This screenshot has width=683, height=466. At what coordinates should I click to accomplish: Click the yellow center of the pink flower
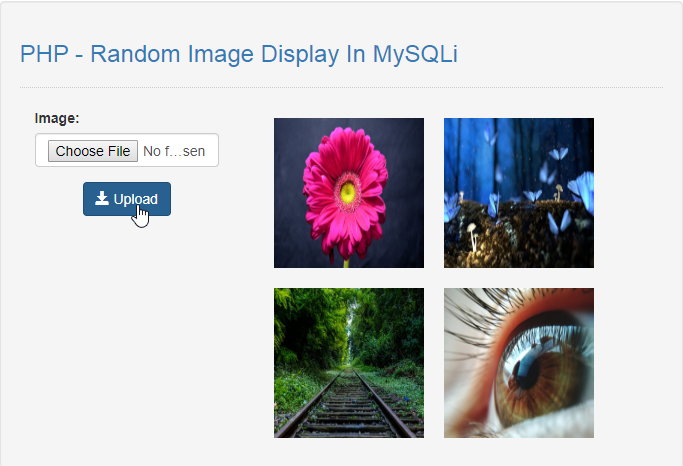coord(348,192)
